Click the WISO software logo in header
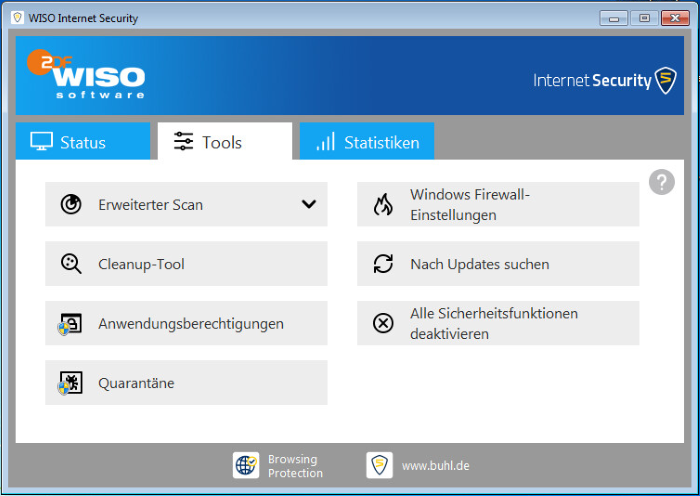700x496 pixels. [x=87, y=75]
